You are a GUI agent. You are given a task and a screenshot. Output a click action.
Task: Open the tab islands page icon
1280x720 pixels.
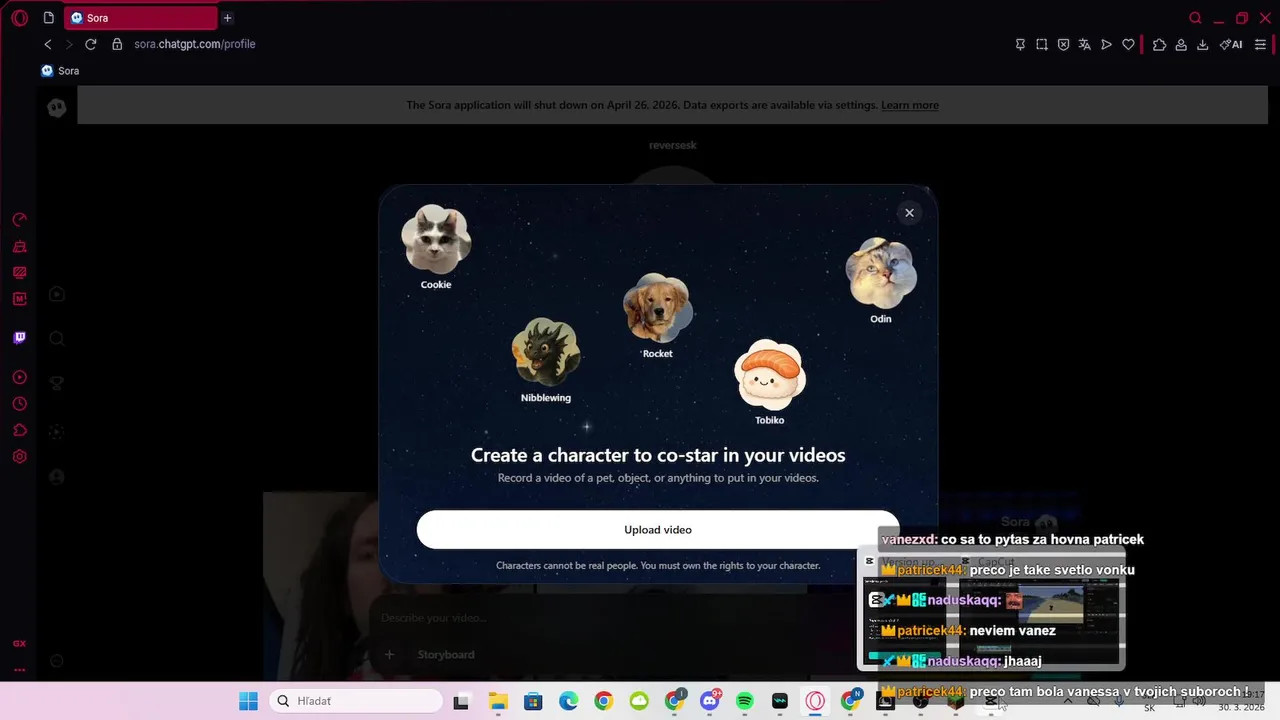coord(49,18)
